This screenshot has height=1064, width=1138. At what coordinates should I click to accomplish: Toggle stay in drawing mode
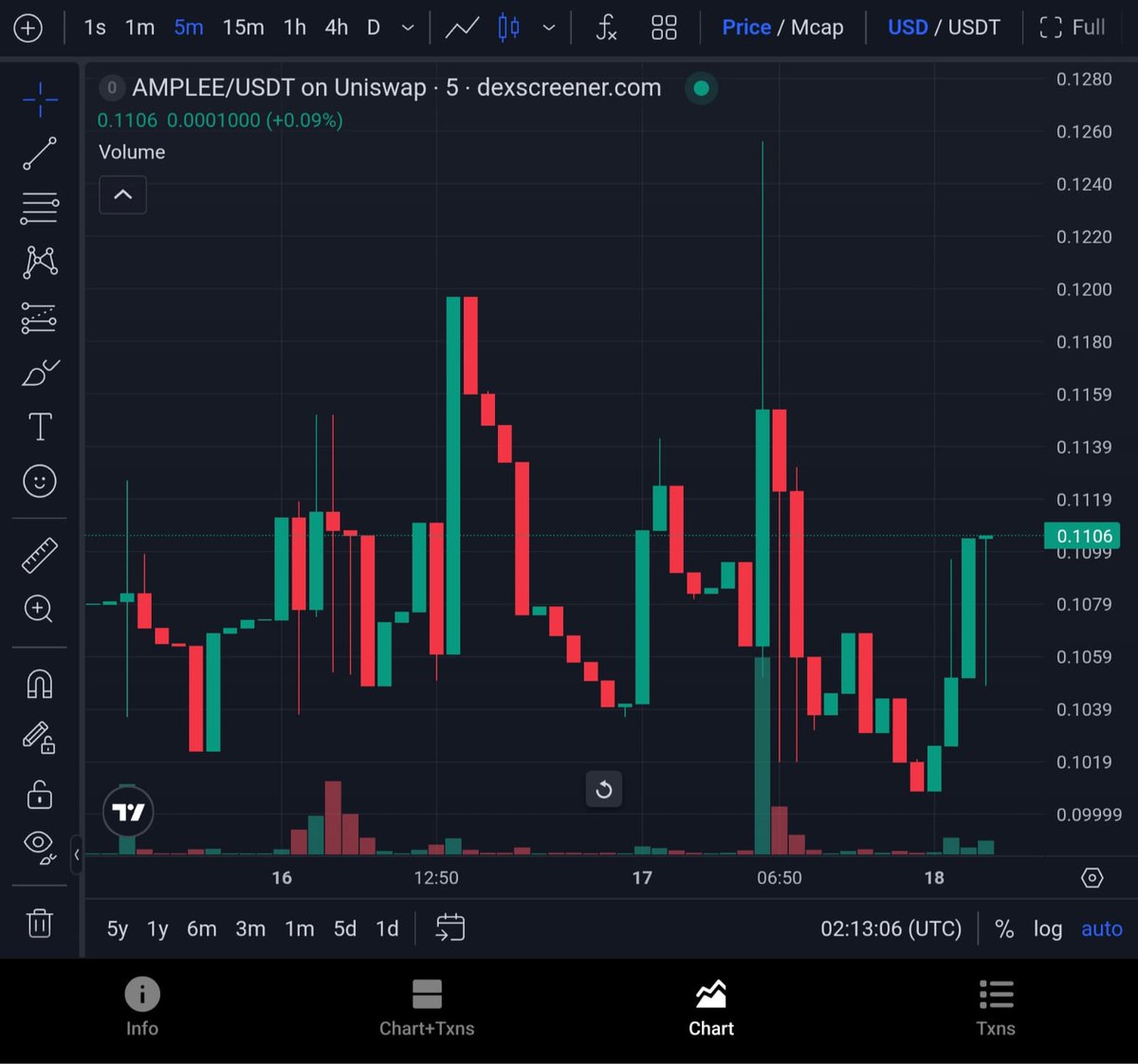40,738
